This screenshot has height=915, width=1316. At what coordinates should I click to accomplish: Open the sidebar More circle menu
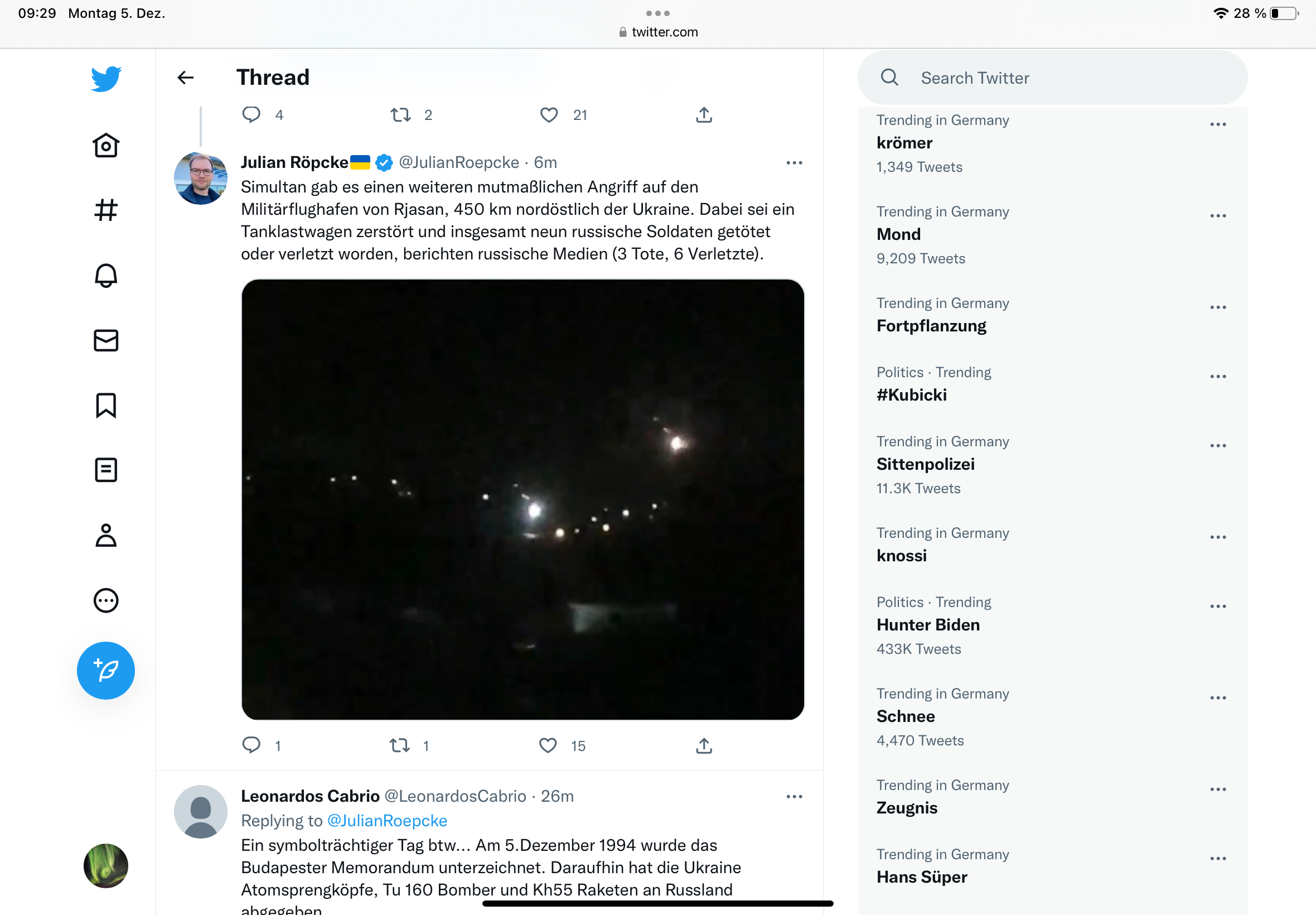tap(106, 600)
